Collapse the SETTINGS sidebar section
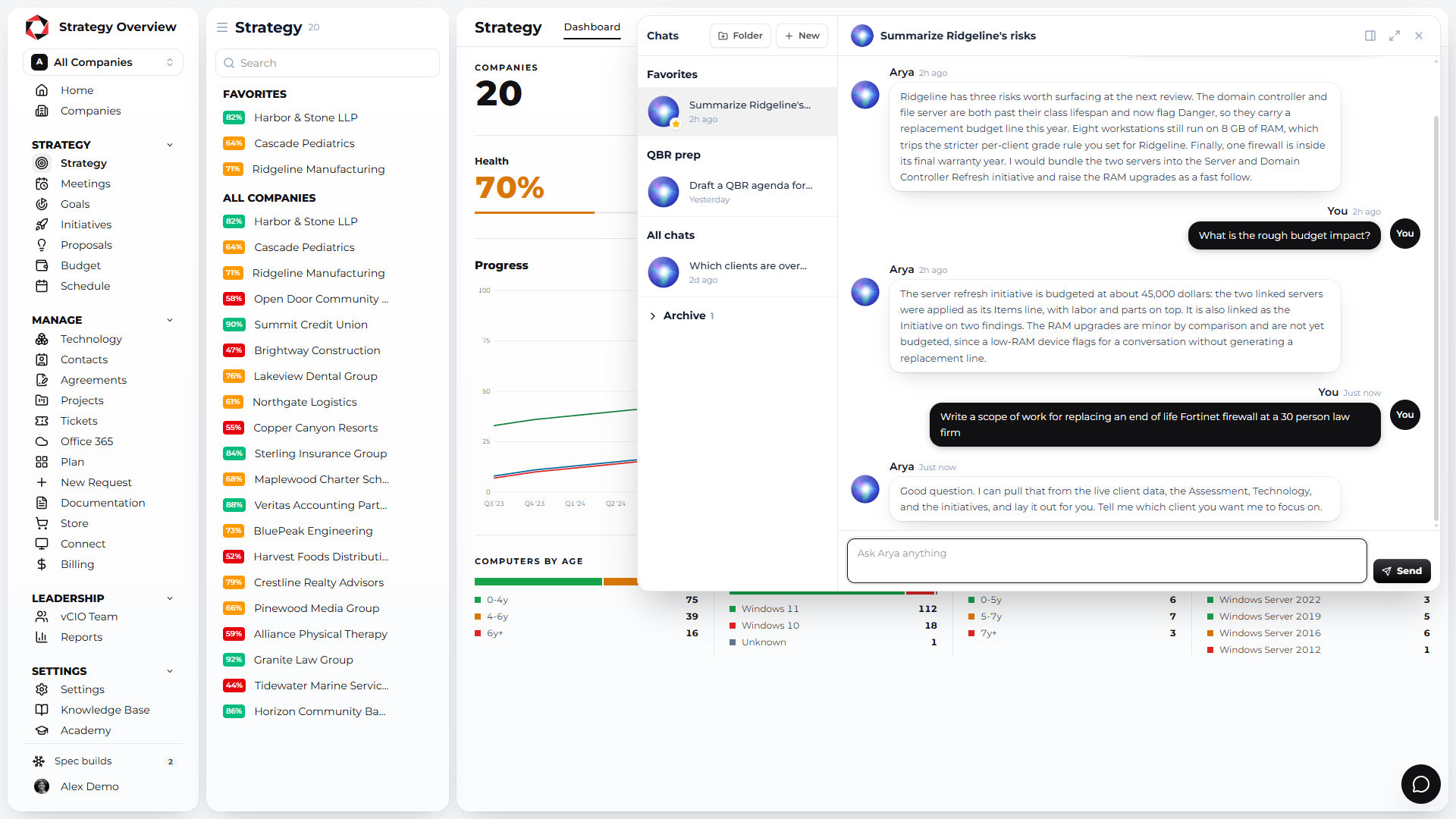 pos(170,671)
